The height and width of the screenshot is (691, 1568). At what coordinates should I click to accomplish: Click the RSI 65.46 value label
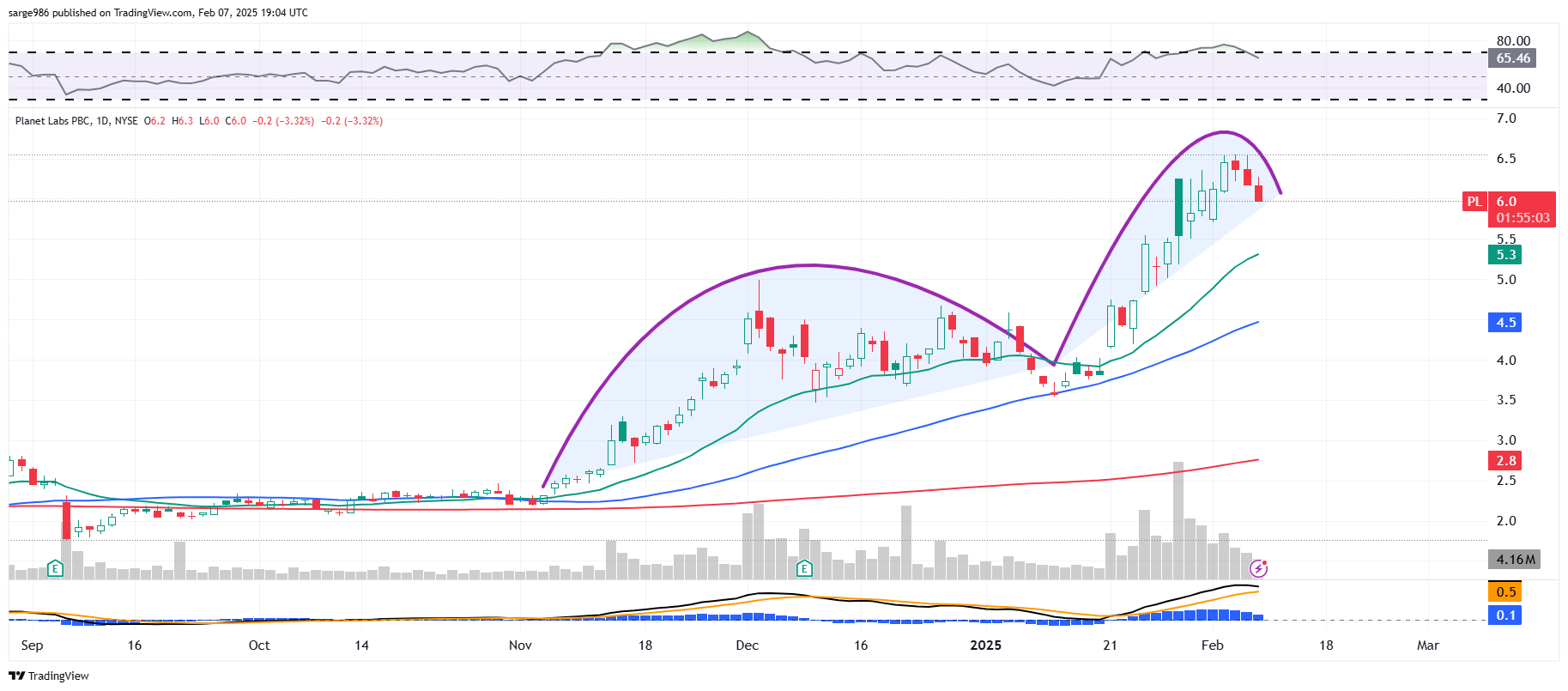click(1512, 58)
